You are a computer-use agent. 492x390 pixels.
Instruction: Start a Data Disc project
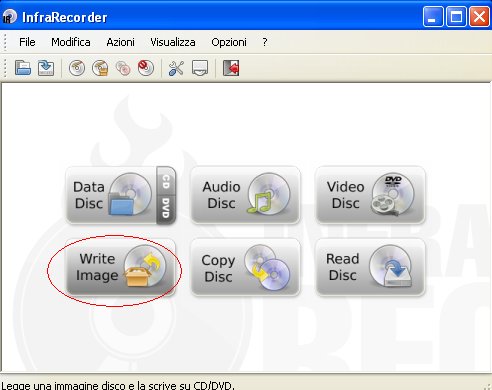pos(112,195)
